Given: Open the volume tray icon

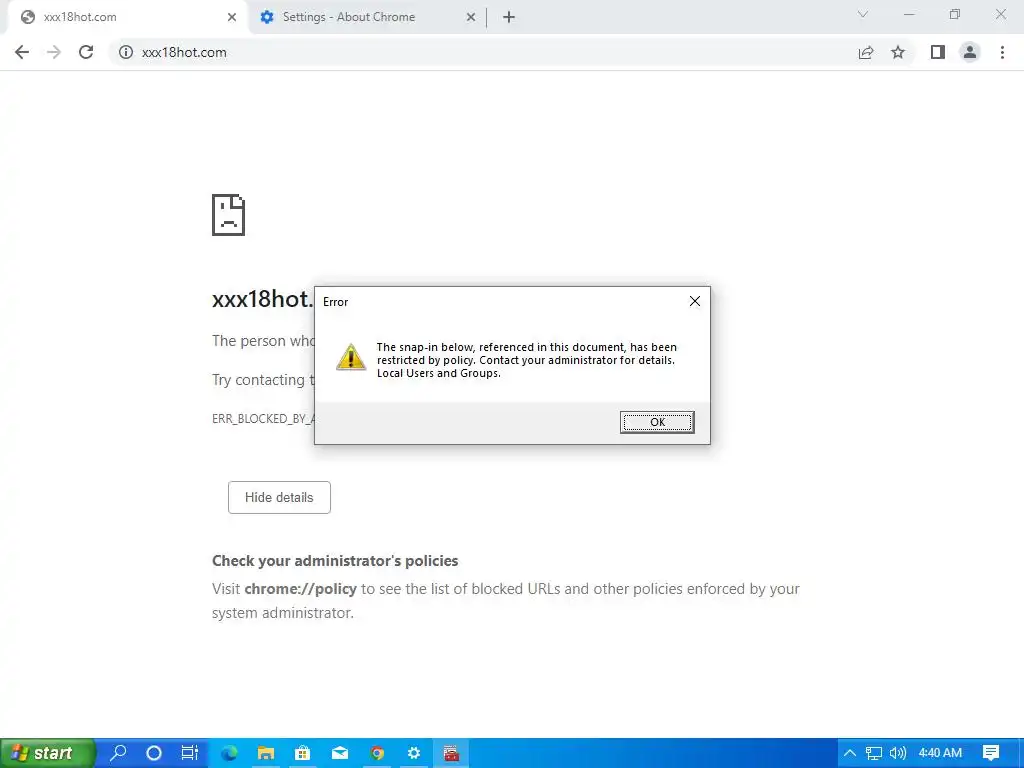Looking at the screenshot, I should tap(898, 753).
